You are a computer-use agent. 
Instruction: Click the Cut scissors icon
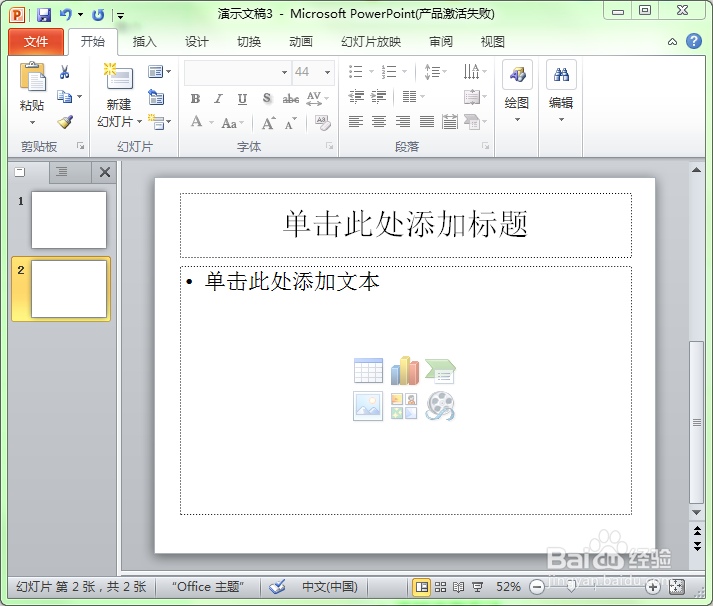pyautogui.click(x=65, y=72)
